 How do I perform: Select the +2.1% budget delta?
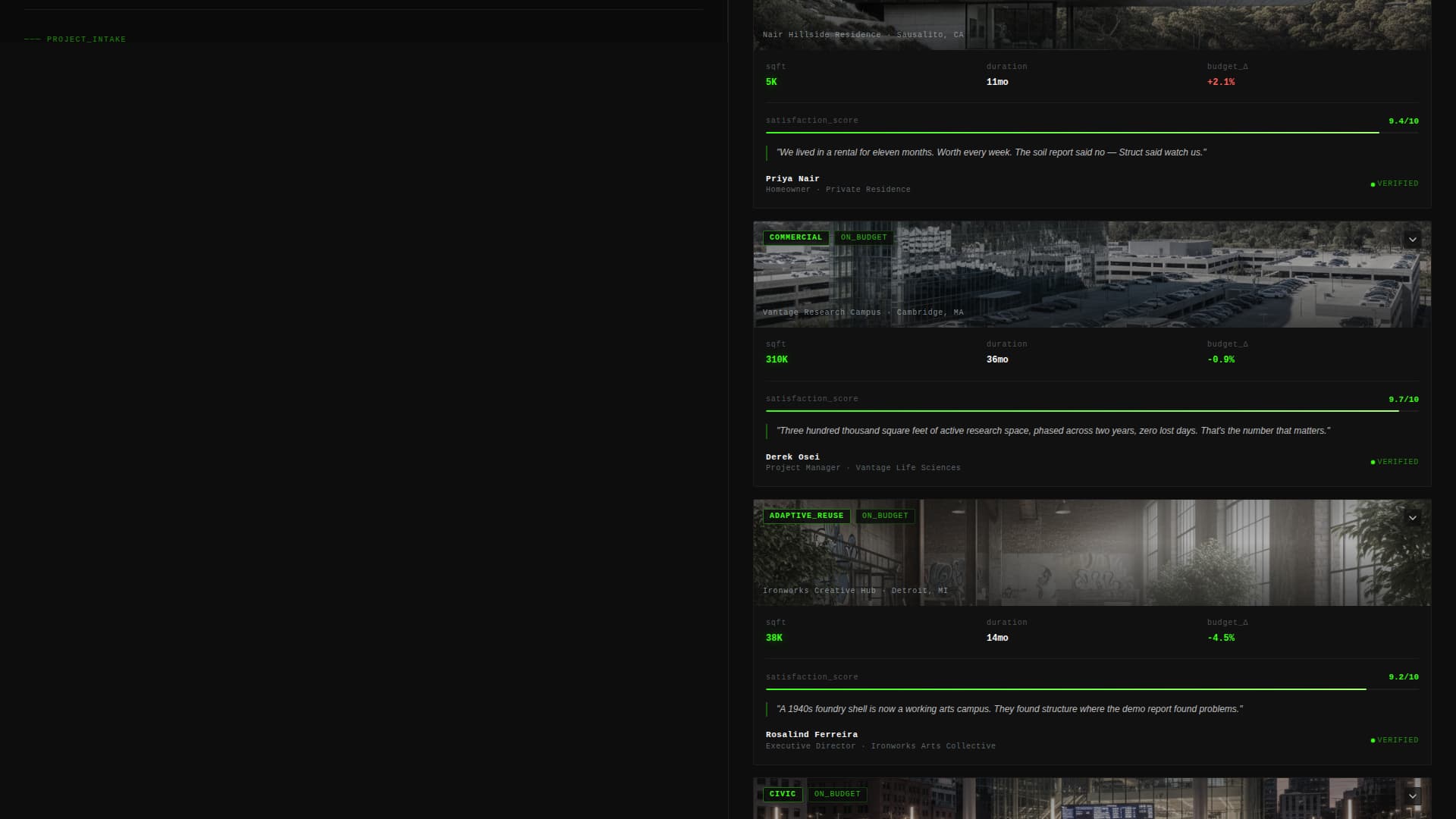(x=1221, y=82)
